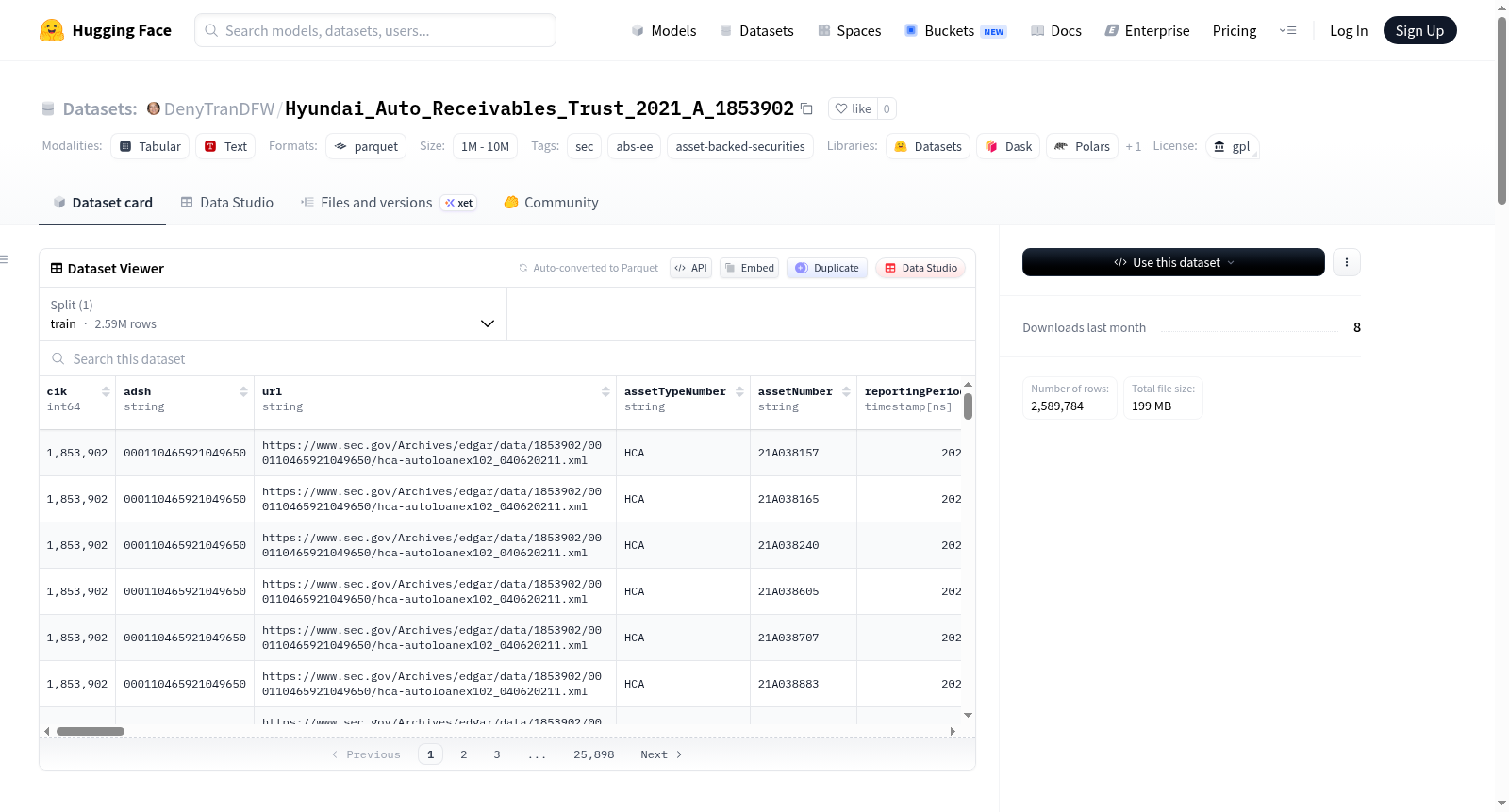The height and width of the screenshot is (812, 1509).
Task: Open the Files and versions tab
Action: point(389,202)
